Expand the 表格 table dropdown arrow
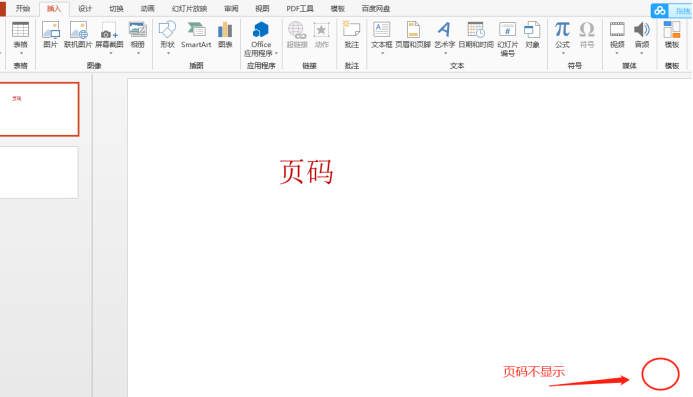This screenshot has width=693, height=397. [20, 53]
